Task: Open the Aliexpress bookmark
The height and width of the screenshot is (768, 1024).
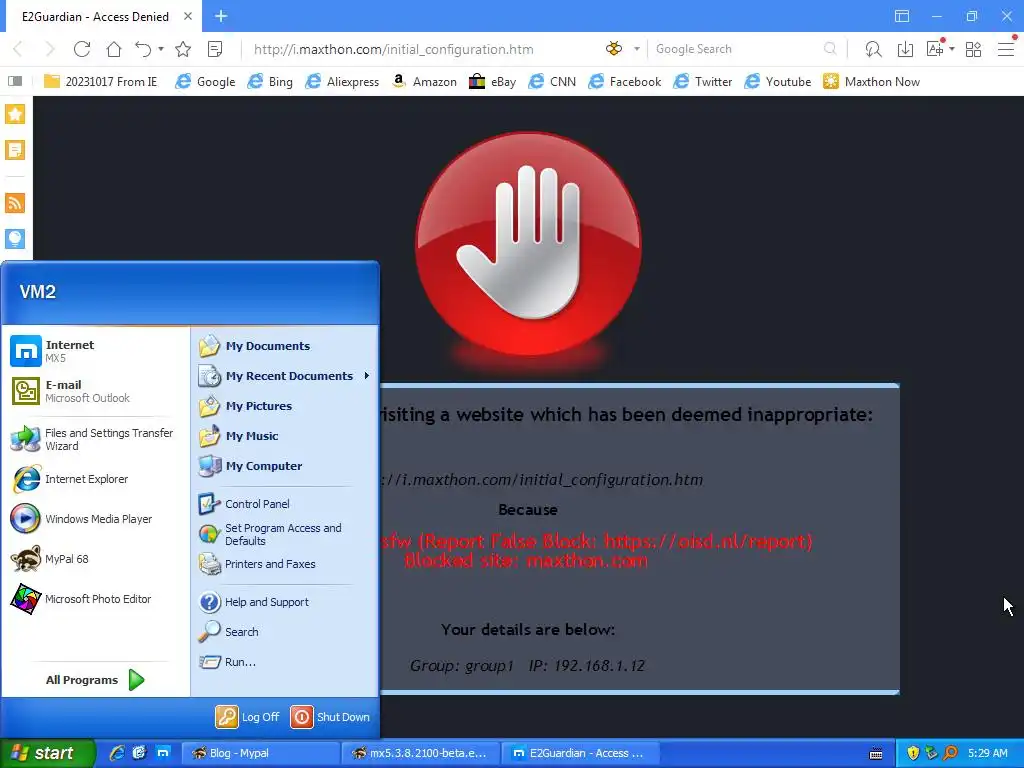Action: tap(342, 82)
